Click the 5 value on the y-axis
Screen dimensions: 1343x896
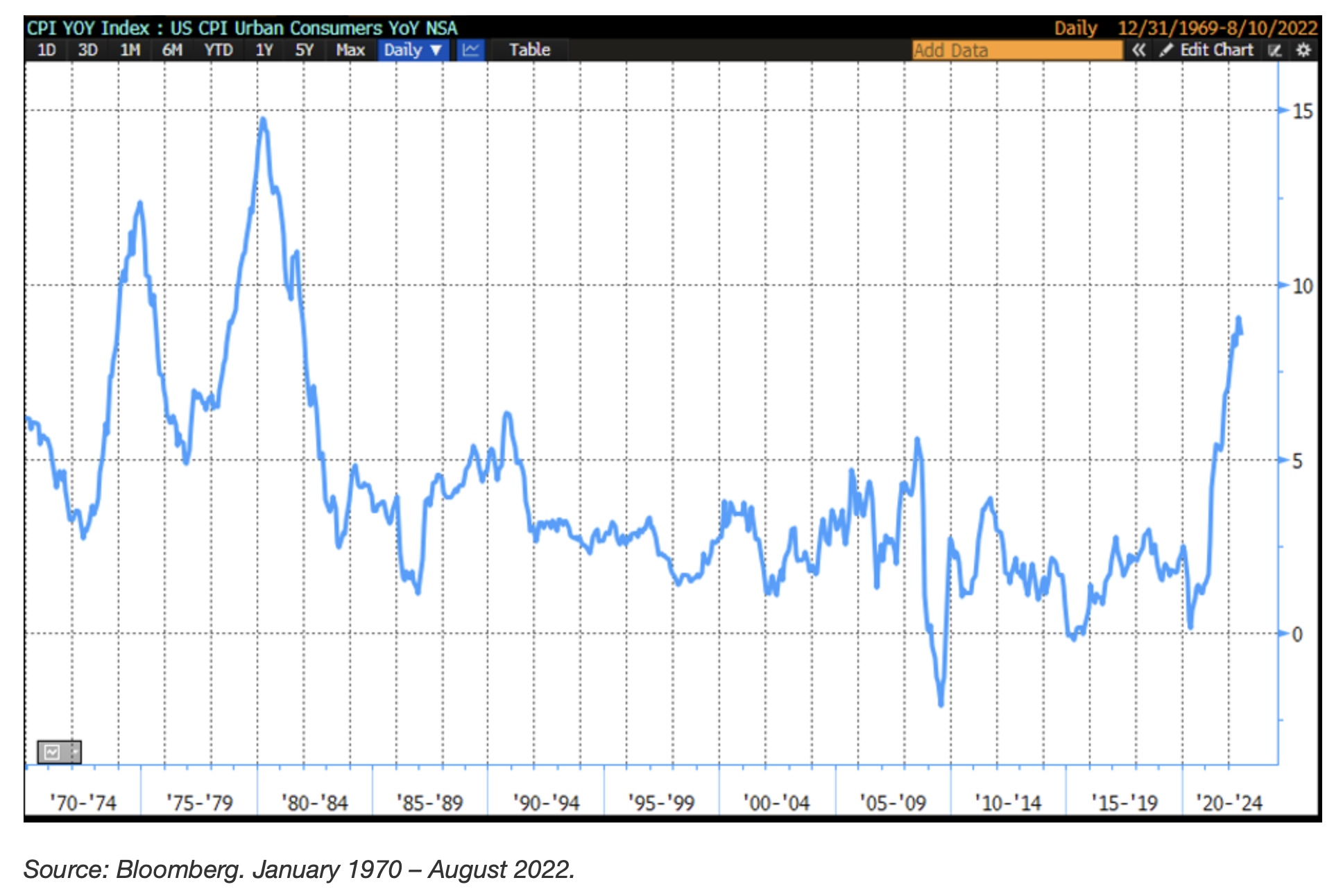1297,461
